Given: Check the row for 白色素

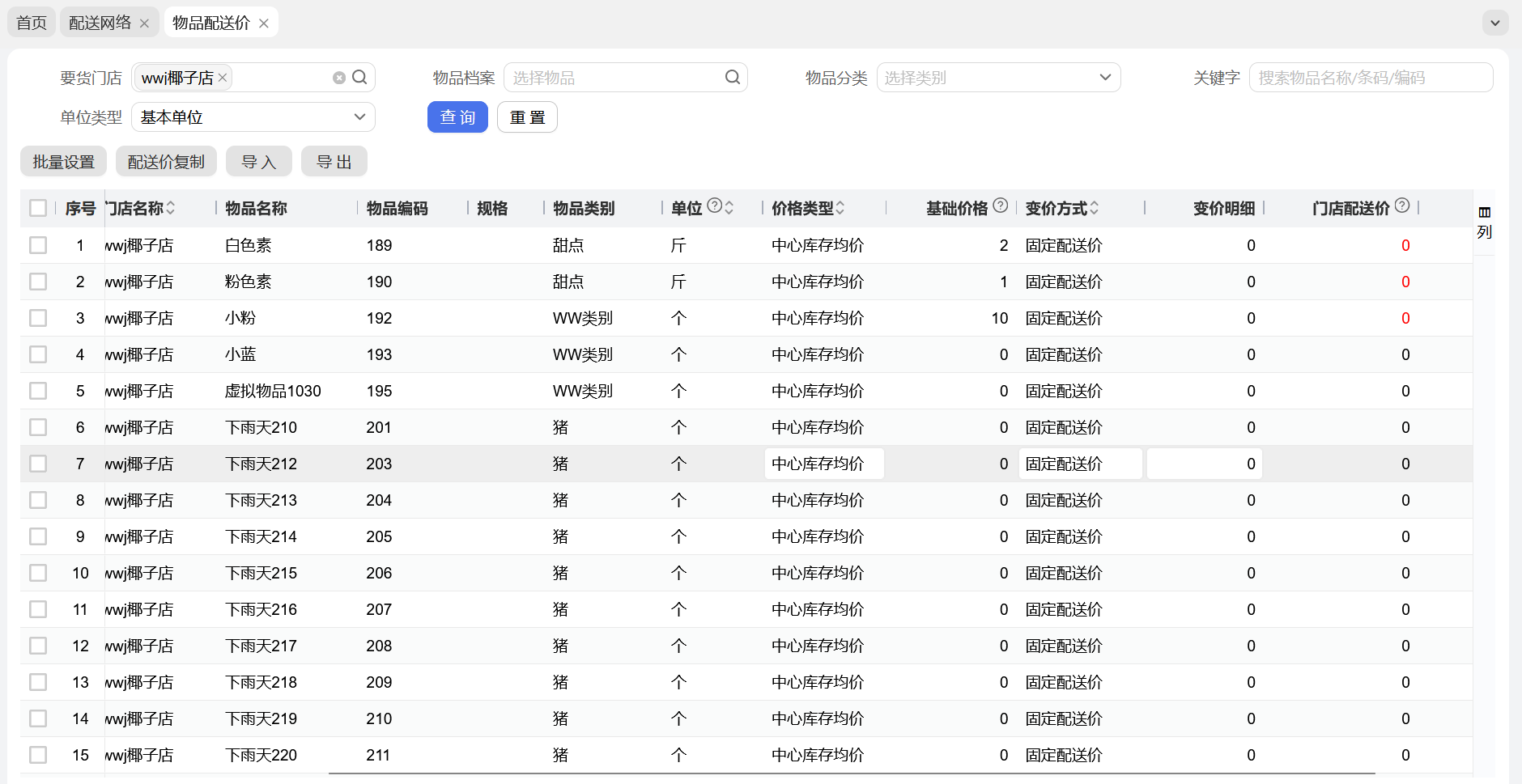Looking at the screenshot, I should pyautogui.click(x=38, y=245).
